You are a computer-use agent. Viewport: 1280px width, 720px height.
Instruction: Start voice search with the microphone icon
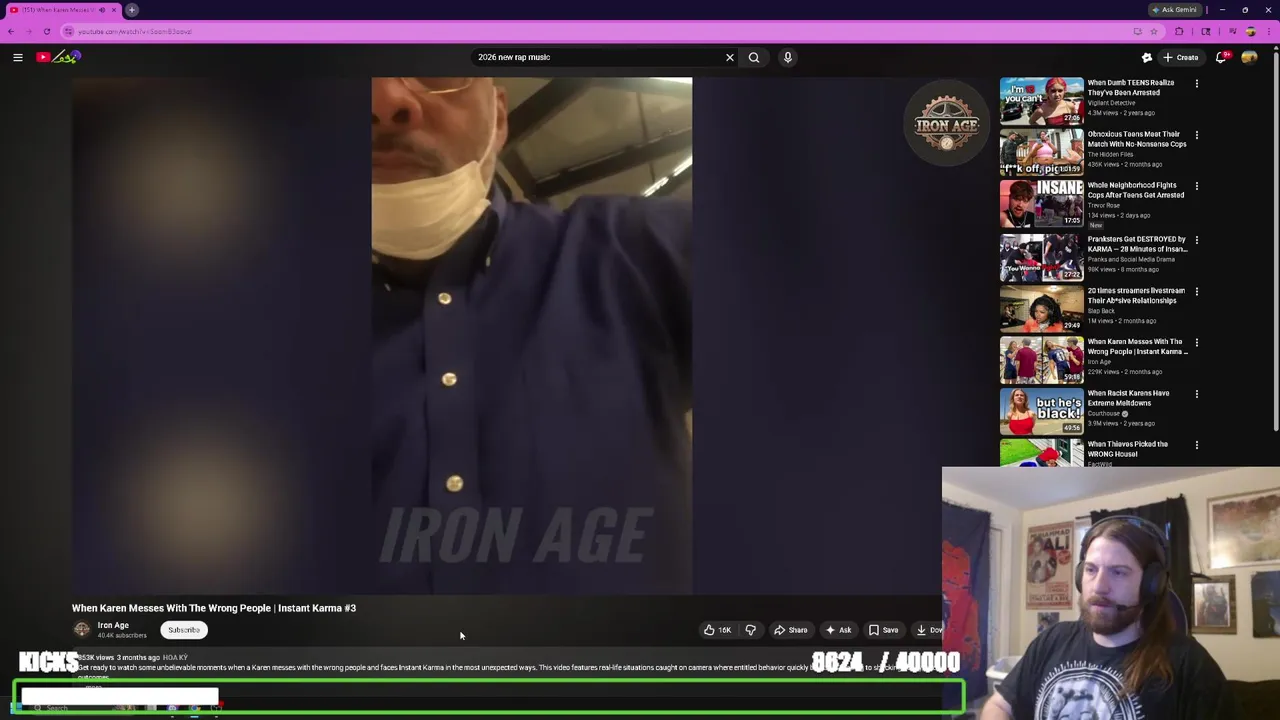(788, 57)
